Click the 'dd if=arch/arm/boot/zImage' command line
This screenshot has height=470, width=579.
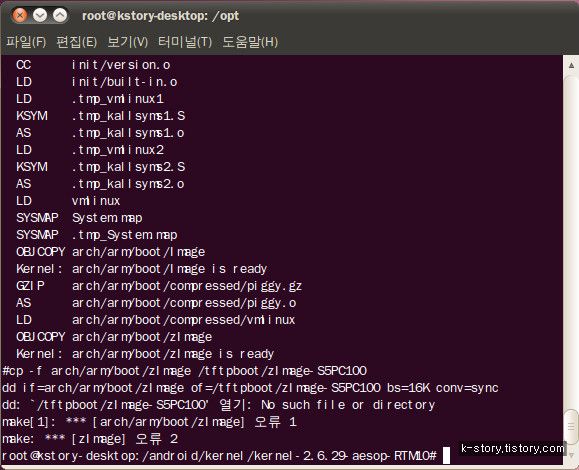coord(250,388)
